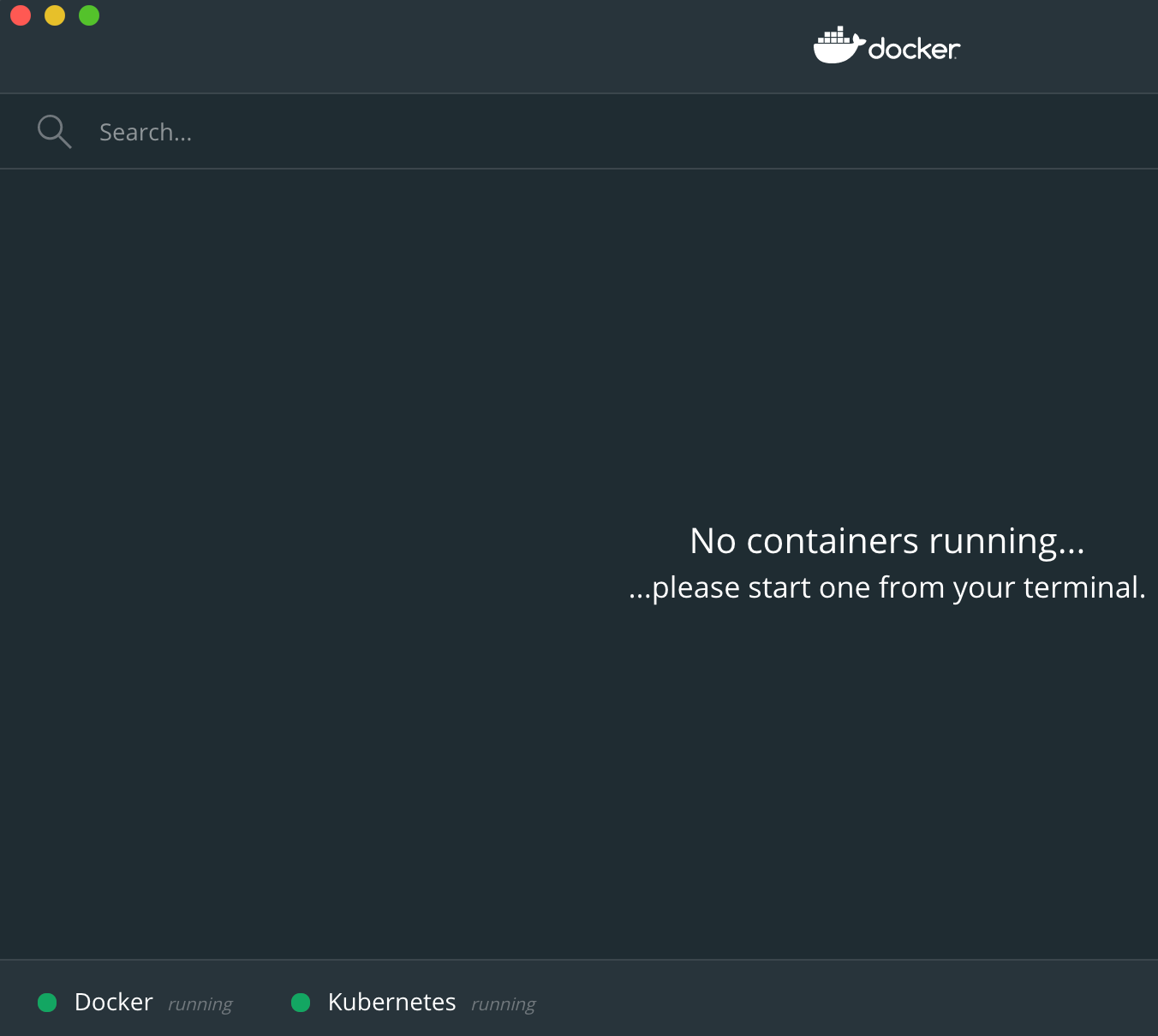This screenshot has height=1036, width=1158.
Task: Click the please start one from terminal text
Action: [x=887, y=588]
